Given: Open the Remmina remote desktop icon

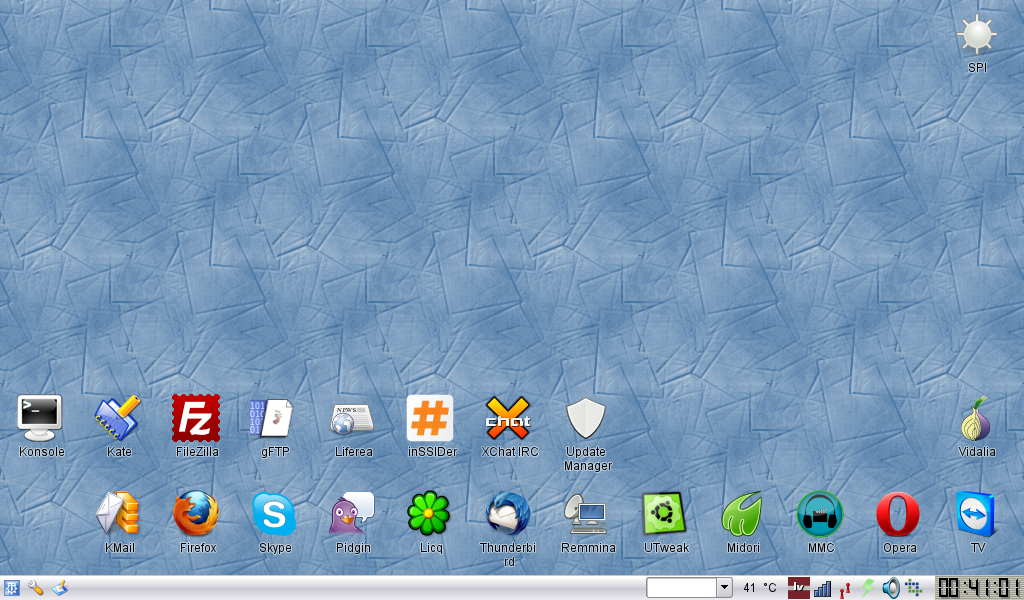Looking at the screenshot, I should point(586,514).
